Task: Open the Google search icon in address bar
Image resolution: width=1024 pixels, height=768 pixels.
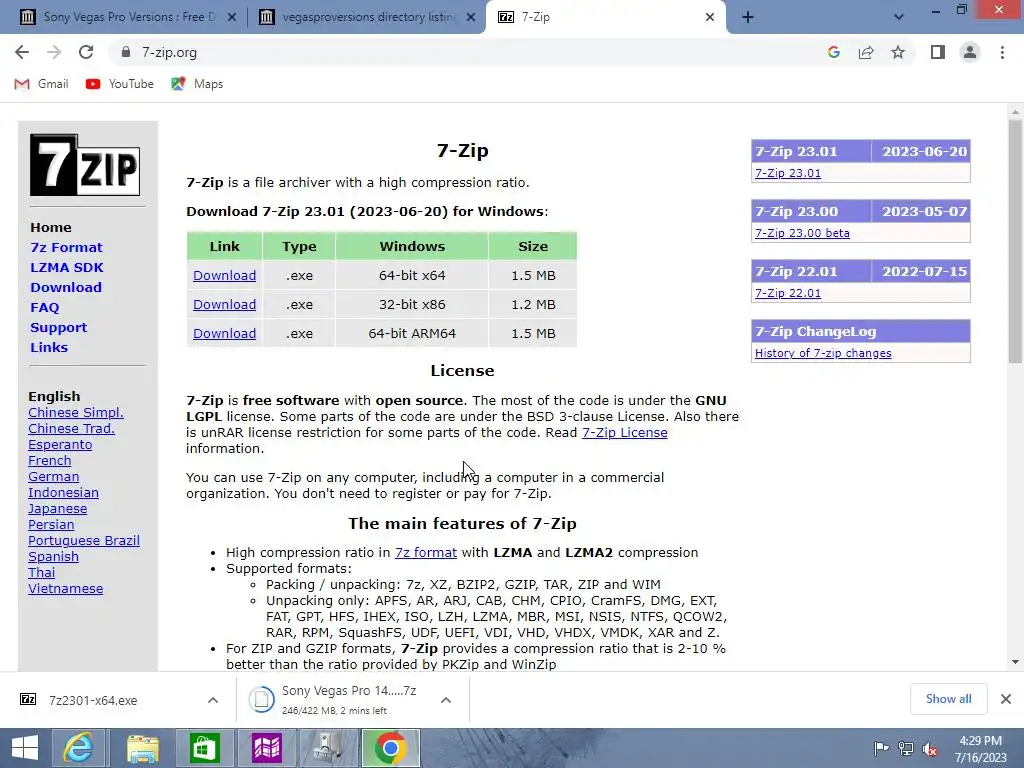Action: [x=833, y=52]
